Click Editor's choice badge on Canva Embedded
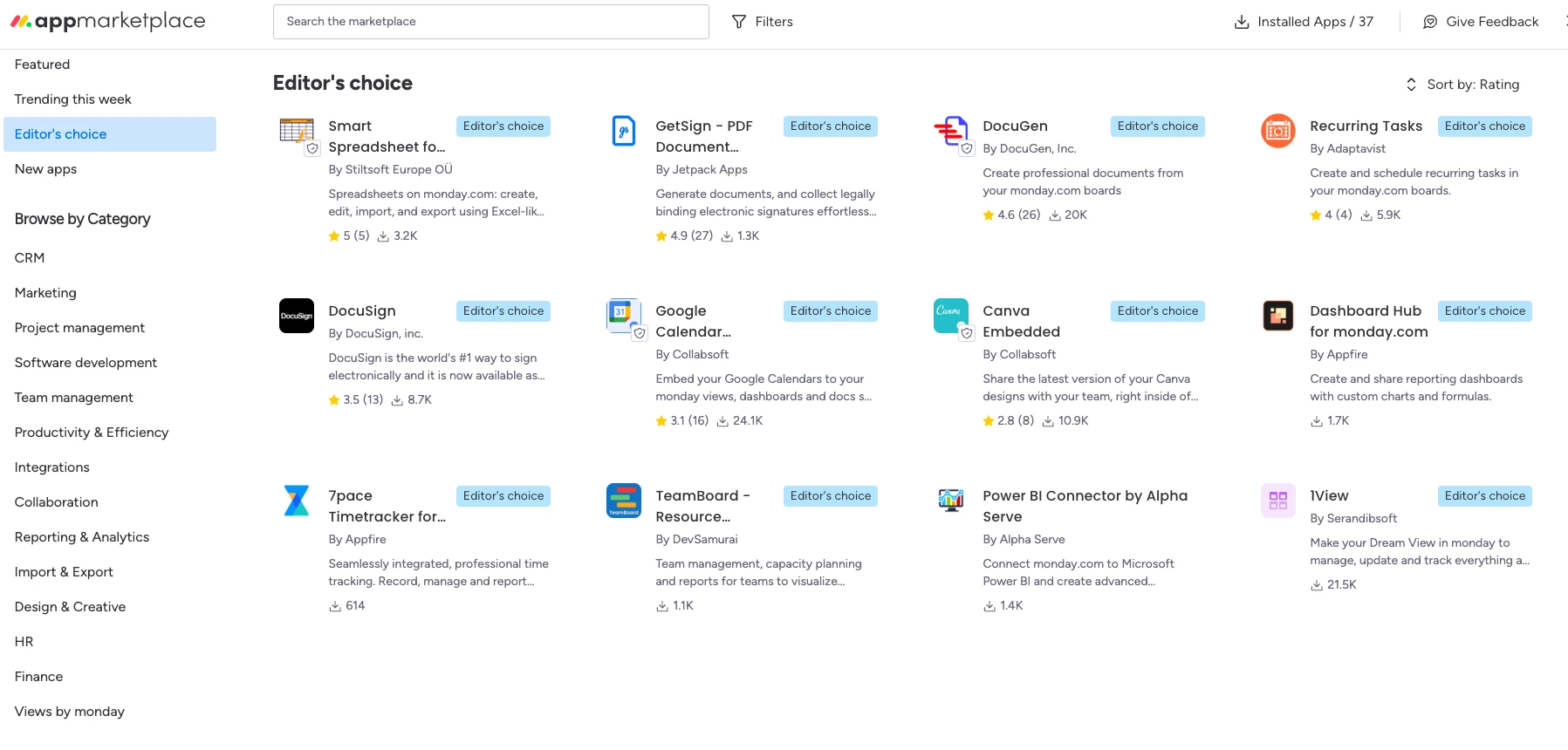Screen dimensions: 1568x750 (1157, 311)
